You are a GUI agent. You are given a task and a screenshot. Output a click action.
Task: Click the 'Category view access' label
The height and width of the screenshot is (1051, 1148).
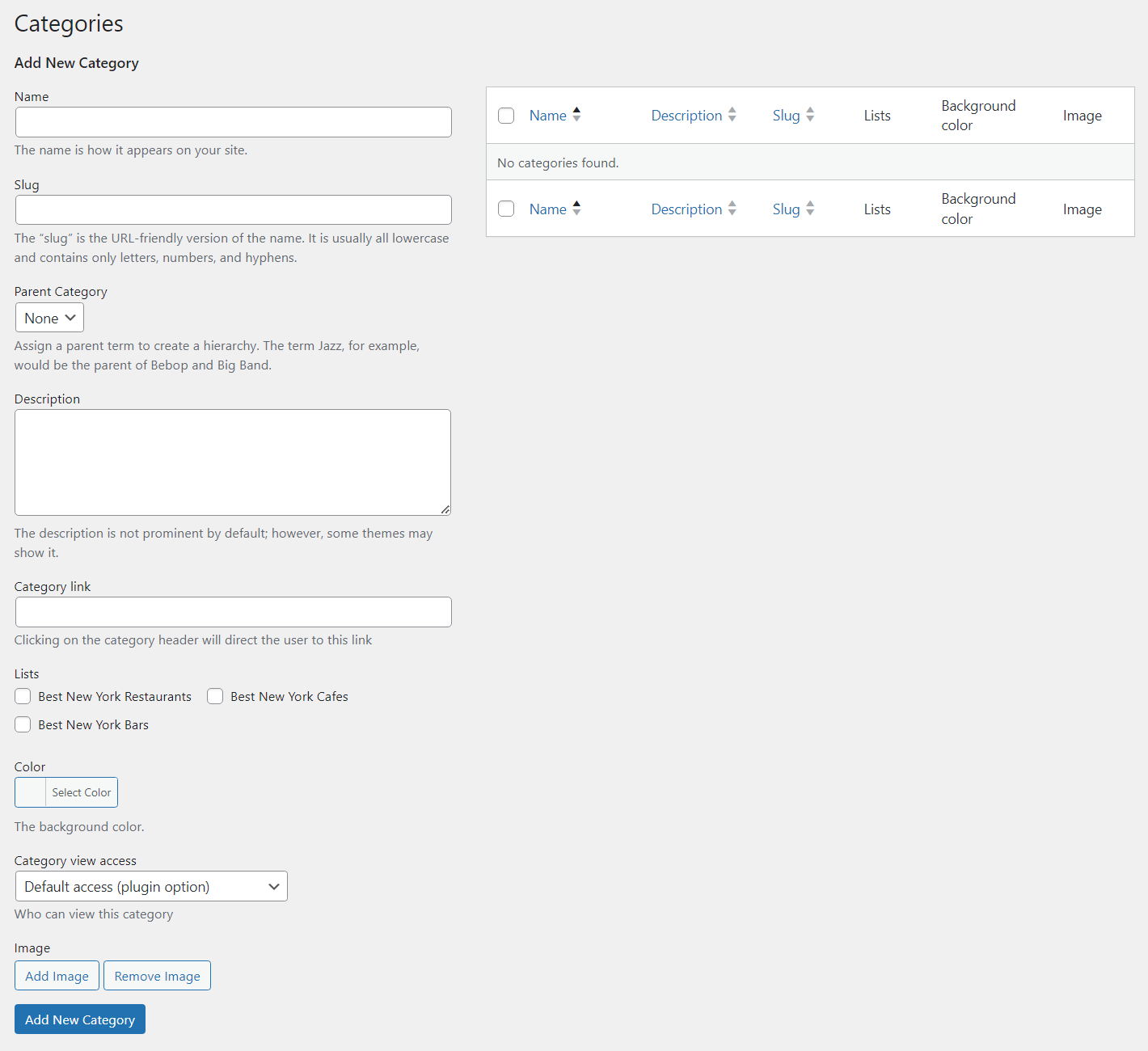point(75,860)
